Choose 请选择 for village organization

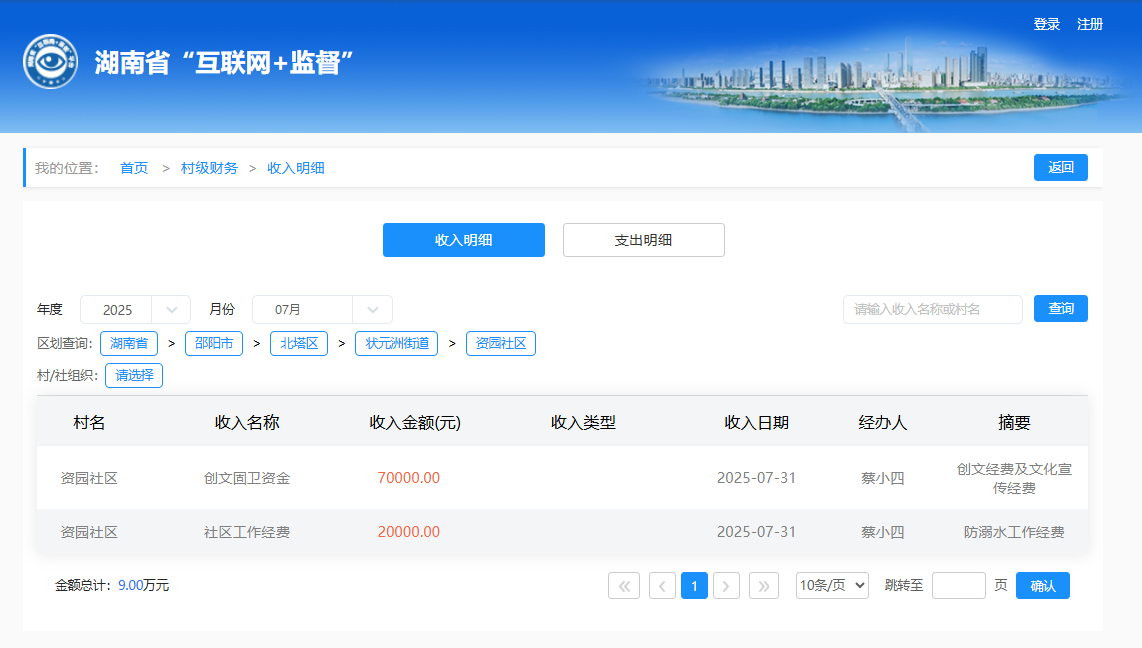click(x=134, y=376)
